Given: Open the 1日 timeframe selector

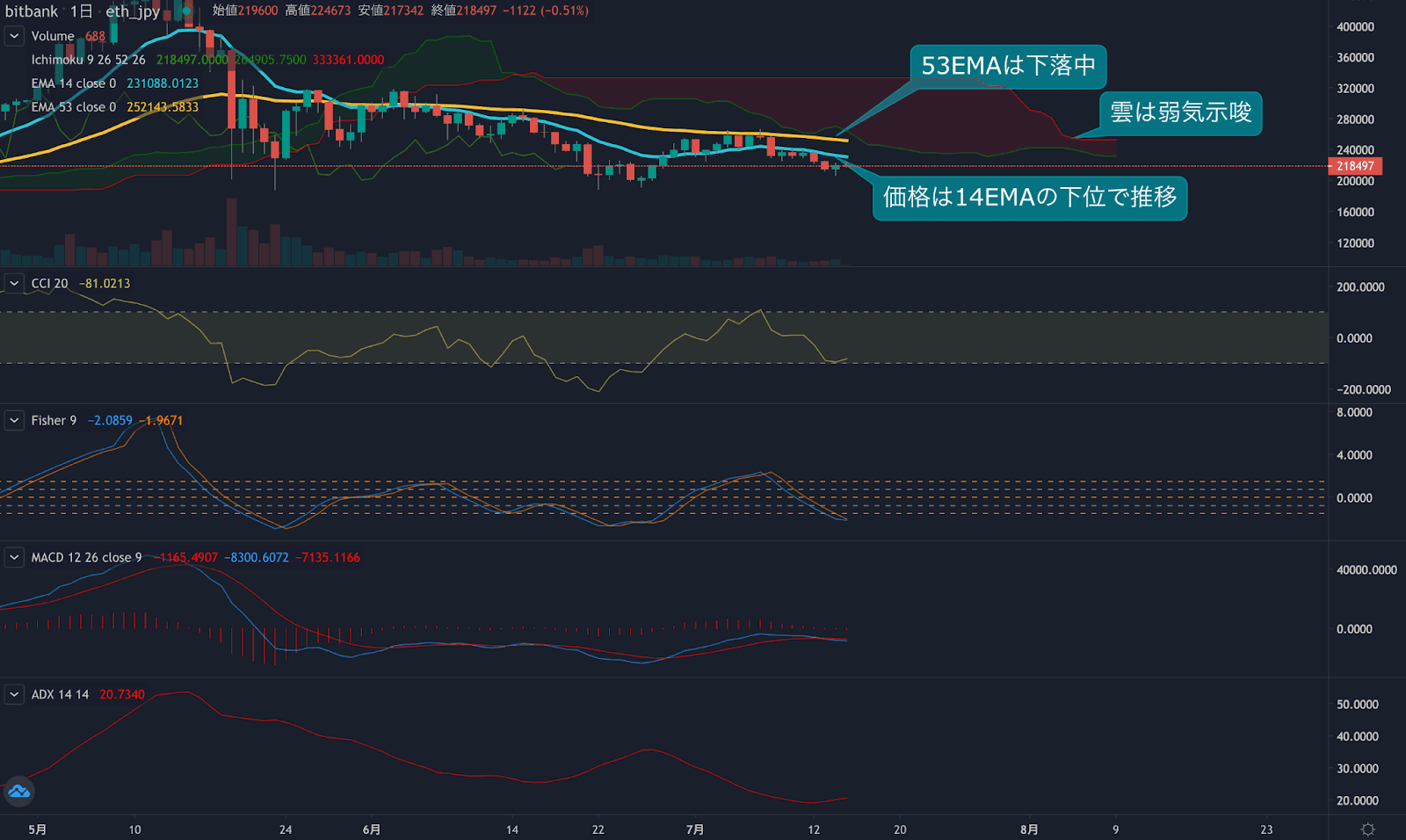Looking at the screenshot, I should pyautogui.click(x=81, y=11).
